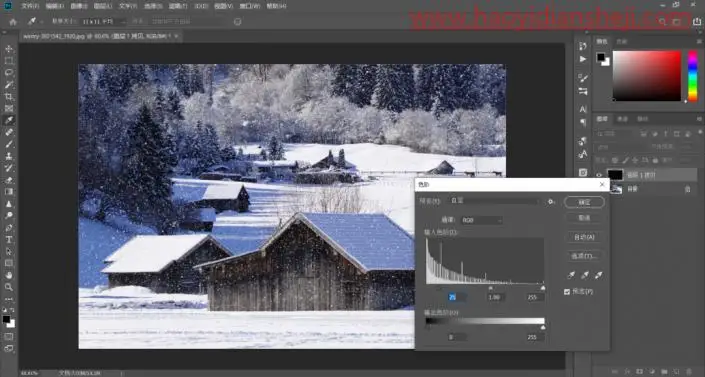Select the Move tool
The height and width of the screenshot is (377, 705).
point(9,49)
